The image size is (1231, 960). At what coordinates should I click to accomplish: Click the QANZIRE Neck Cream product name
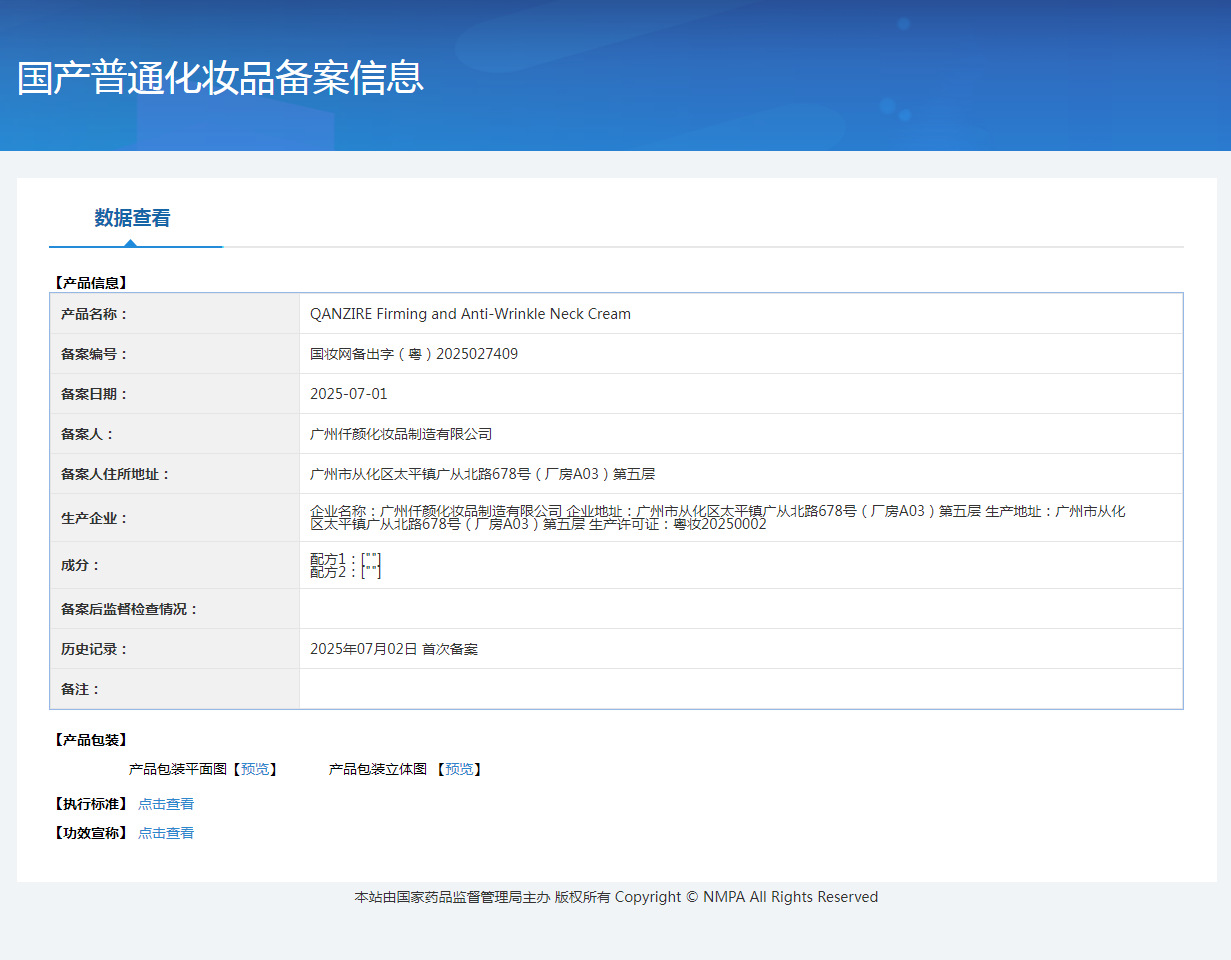[x=470, y=314]
